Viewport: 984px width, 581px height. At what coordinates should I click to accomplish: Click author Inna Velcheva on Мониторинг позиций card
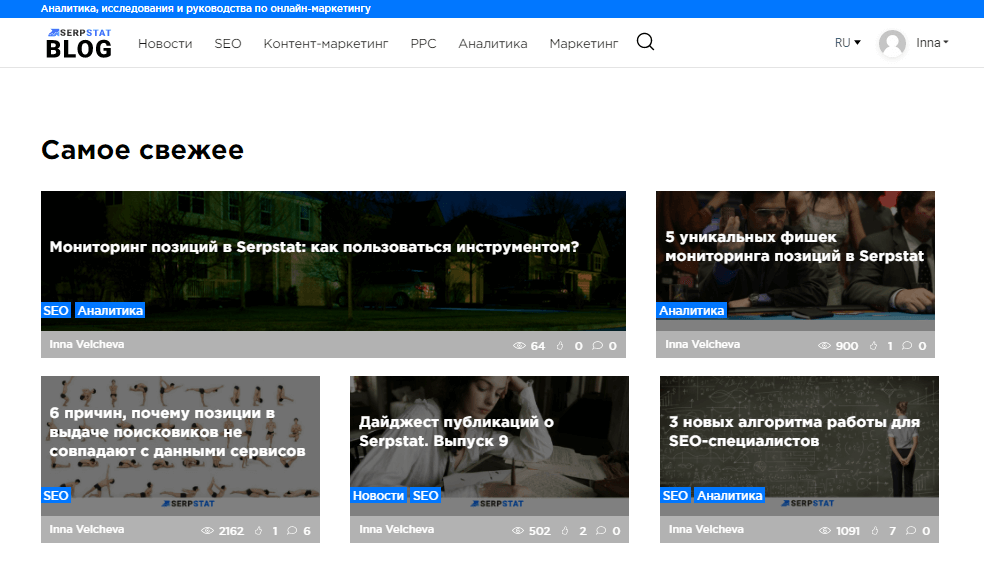click(x=87, y=344)
